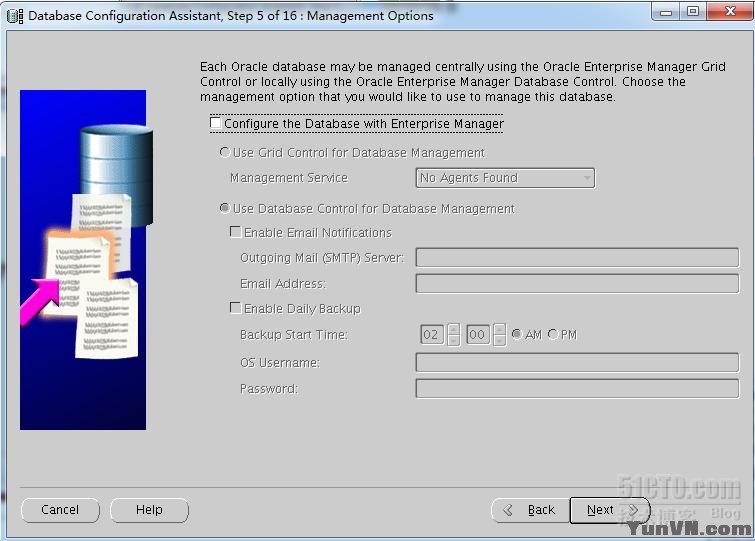Open the Help button

tap(149, 510)
